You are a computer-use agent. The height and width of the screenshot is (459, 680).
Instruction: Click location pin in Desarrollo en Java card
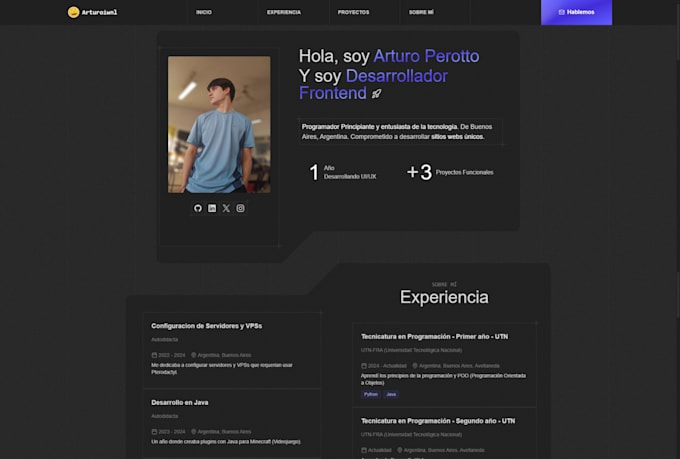[193, 432]
